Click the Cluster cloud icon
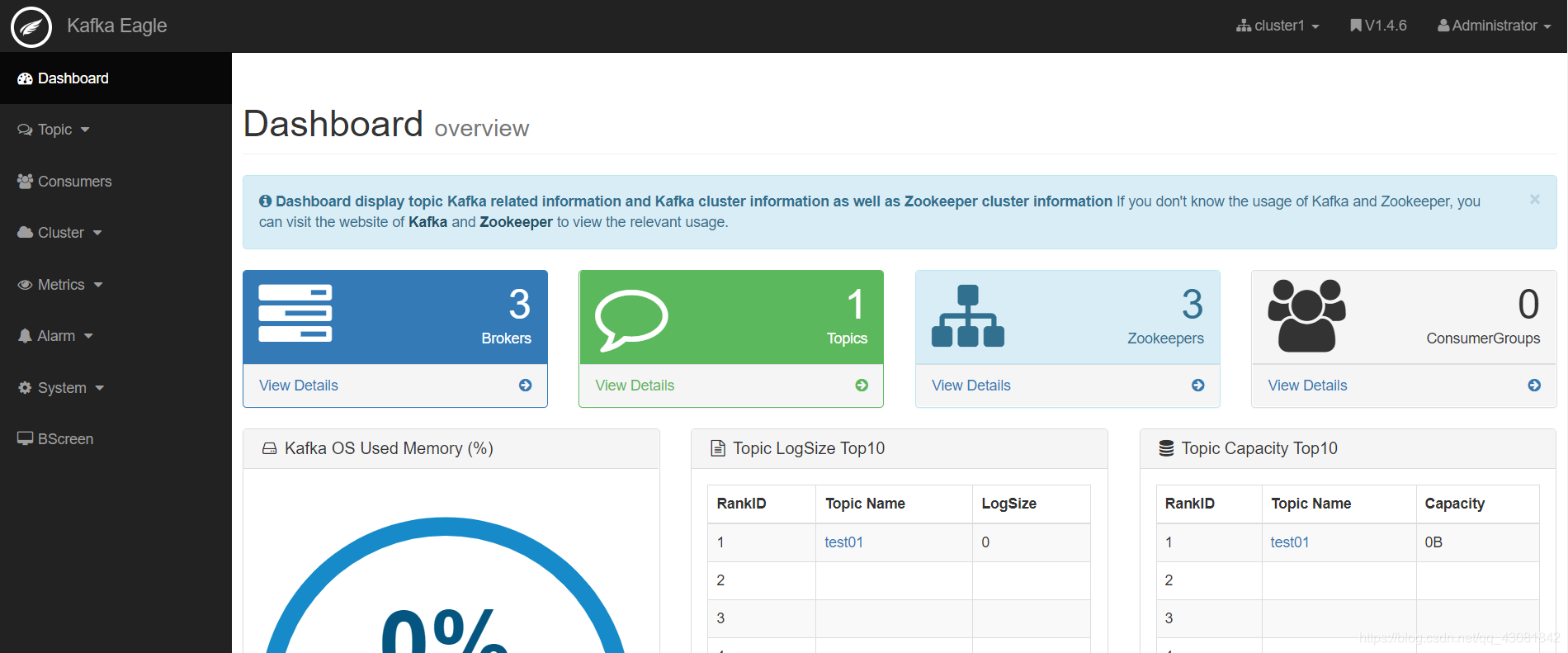 [x=25, y=233]
